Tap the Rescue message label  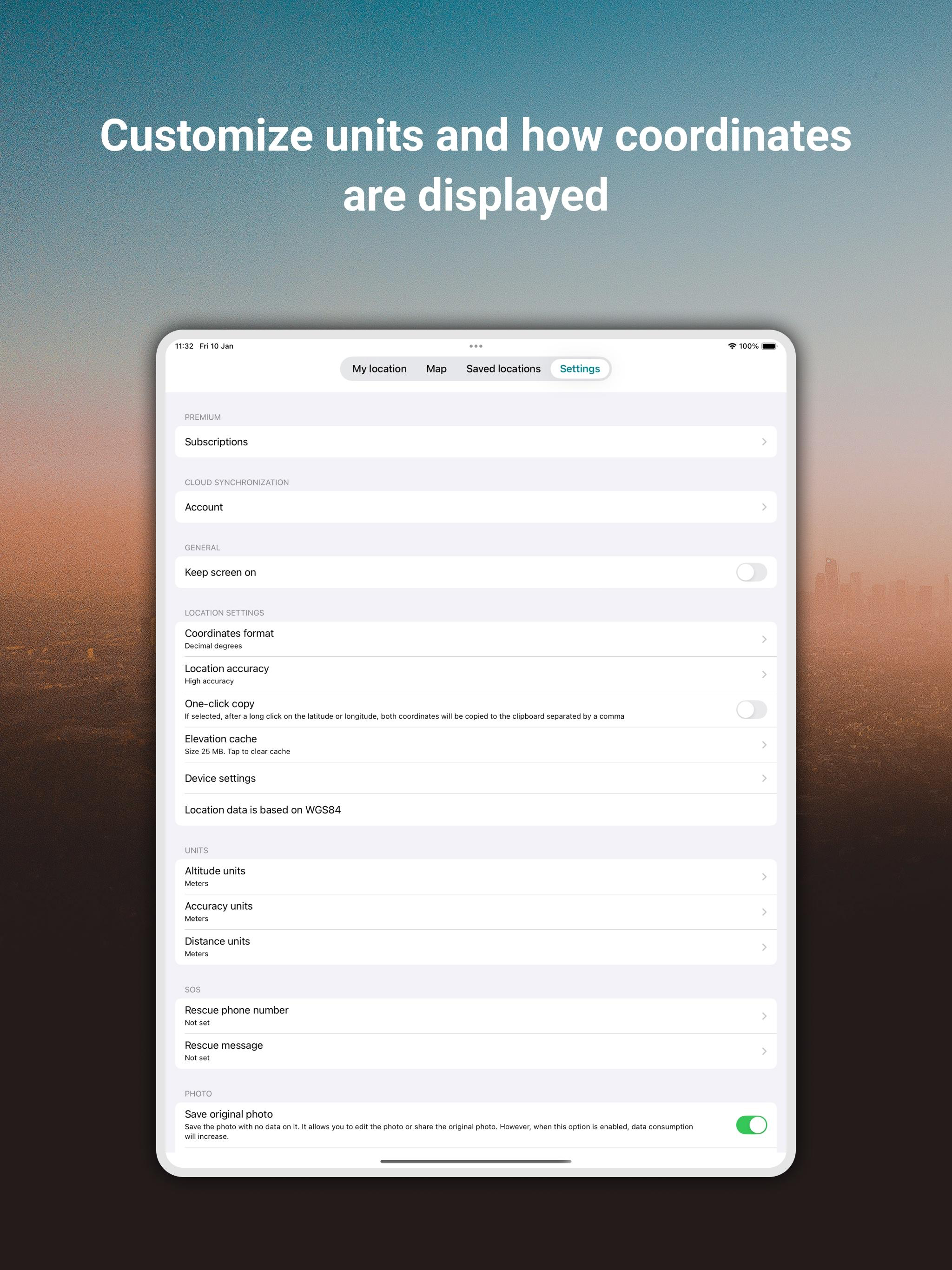[224, 1045]
